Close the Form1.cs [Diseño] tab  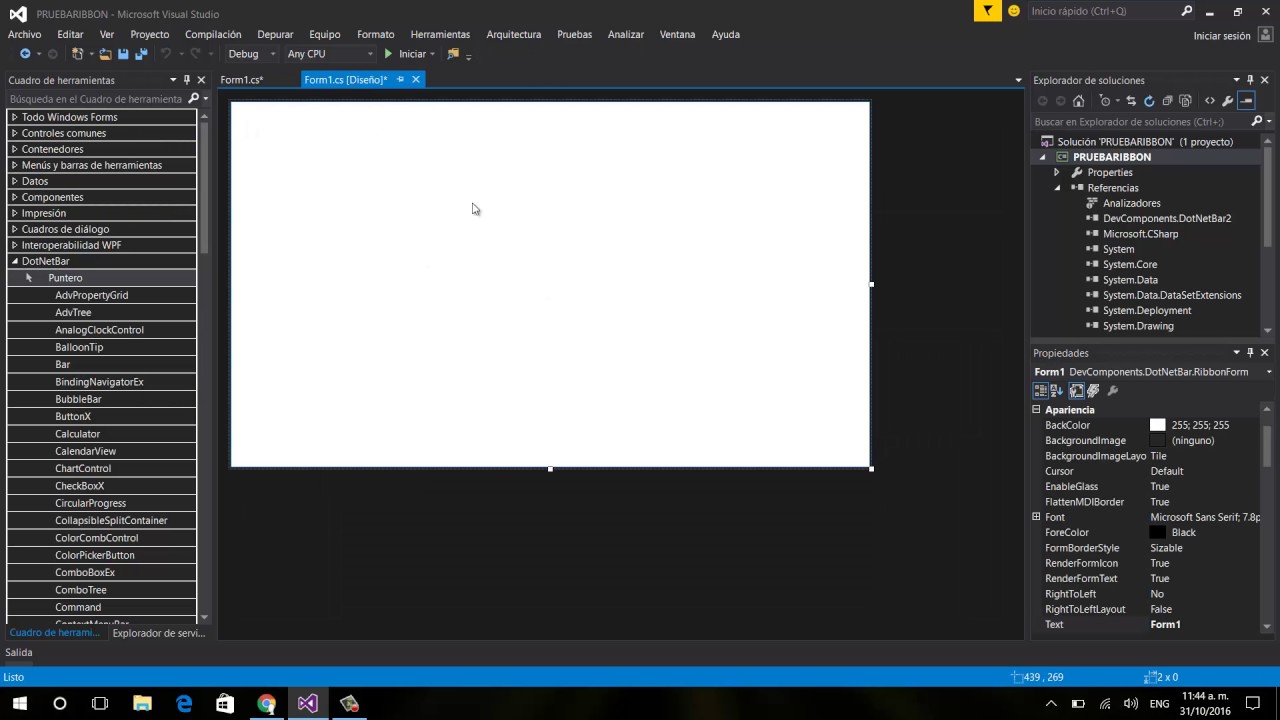pos(416,80)
